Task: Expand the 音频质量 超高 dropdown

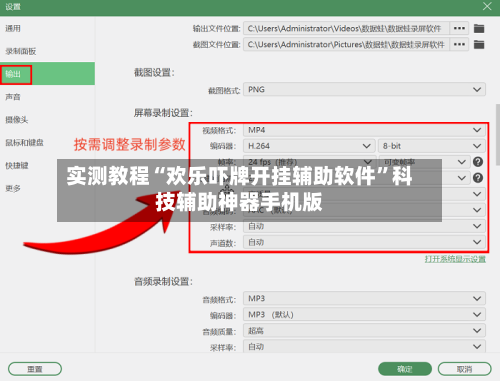Action: (364, 331)
